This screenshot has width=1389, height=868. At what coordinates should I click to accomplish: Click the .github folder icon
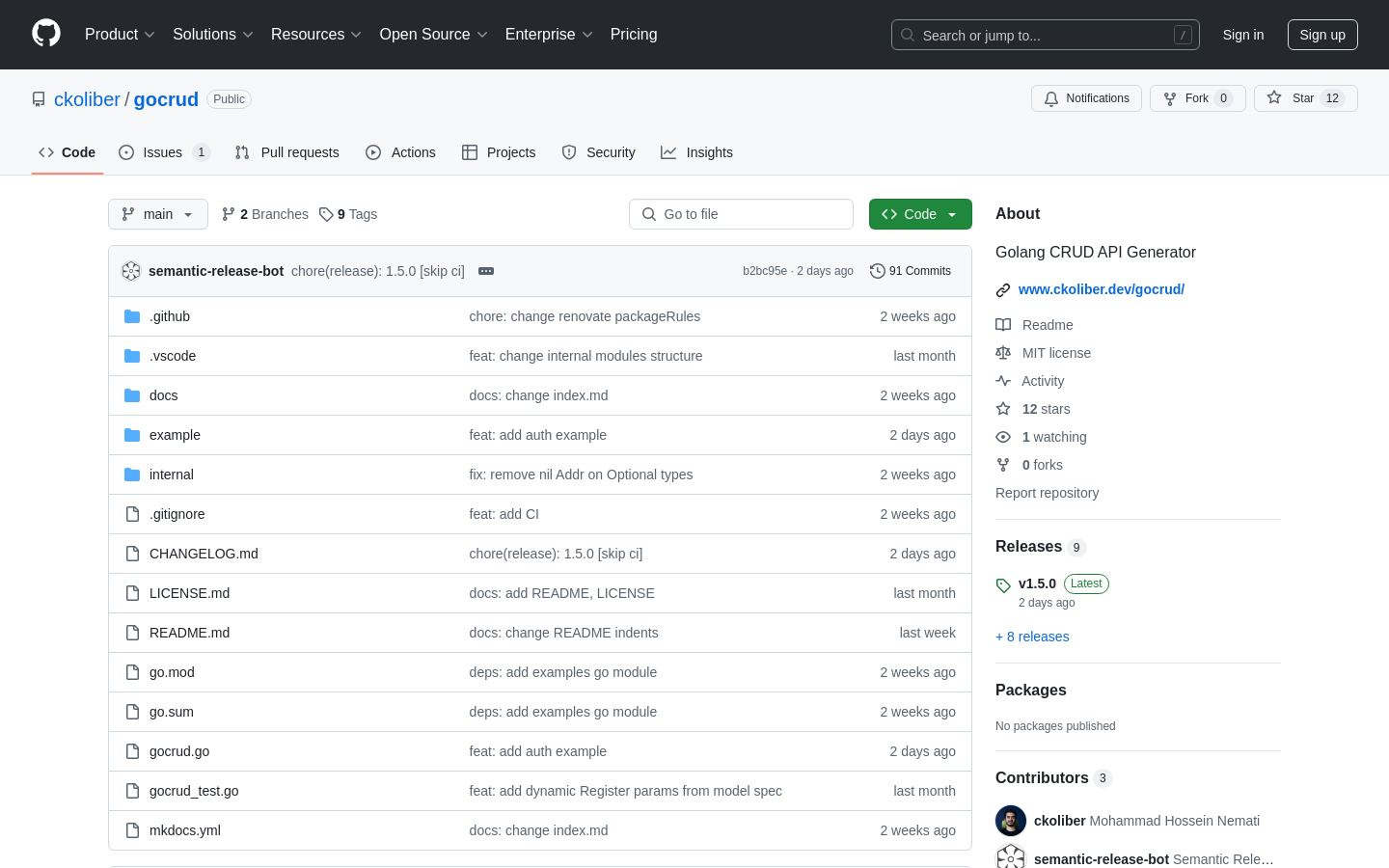click(x=132, y=316)
